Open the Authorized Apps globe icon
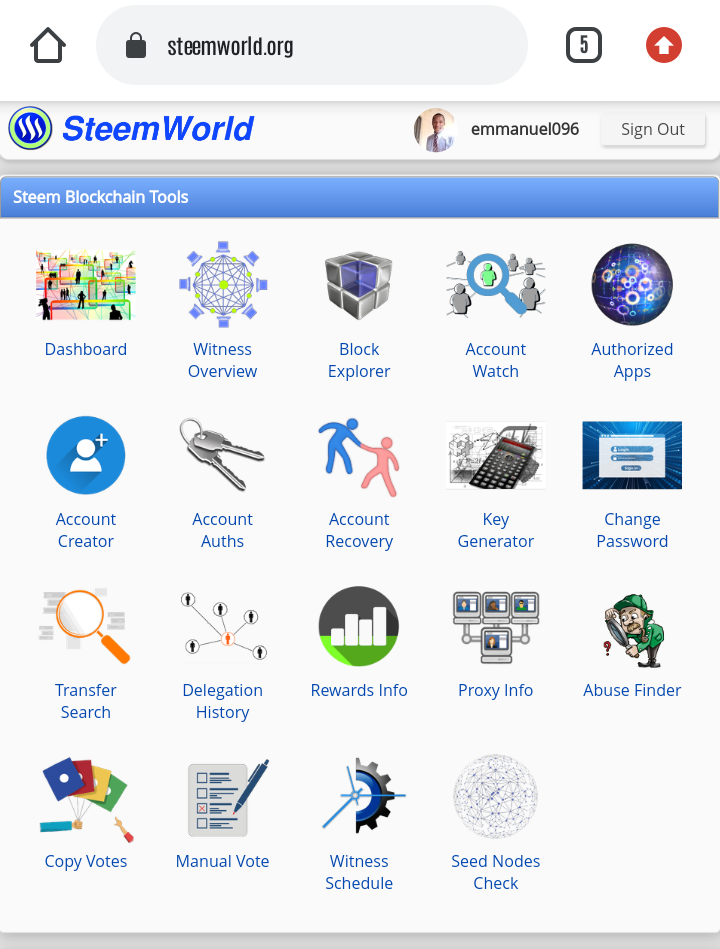Image resolution: width=720 pixels, height=949 pixels. click(632, 284)
